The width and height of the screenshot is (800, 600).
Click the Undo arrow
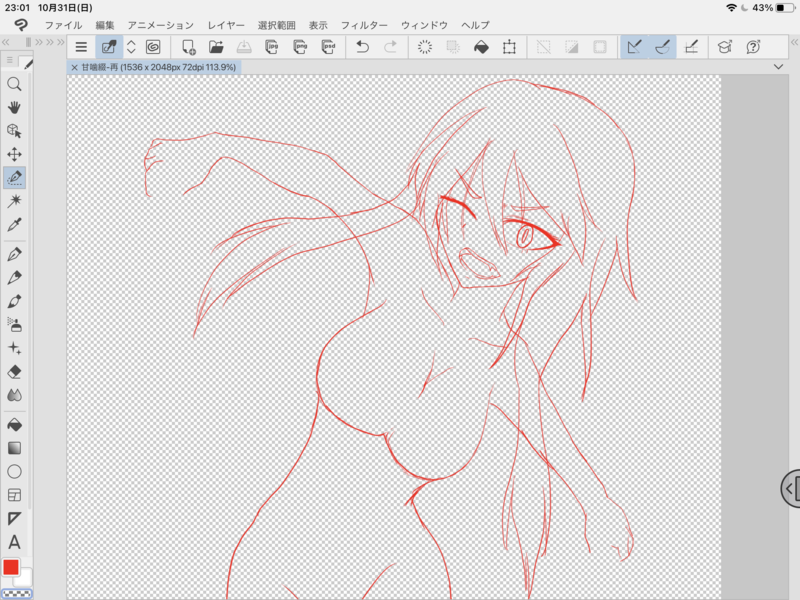click(362, 47)
